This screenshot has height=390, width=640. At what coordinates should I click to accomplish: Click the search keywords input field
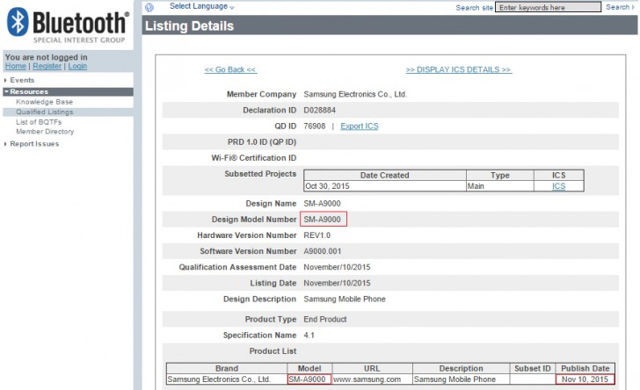[x=548, y=7]
